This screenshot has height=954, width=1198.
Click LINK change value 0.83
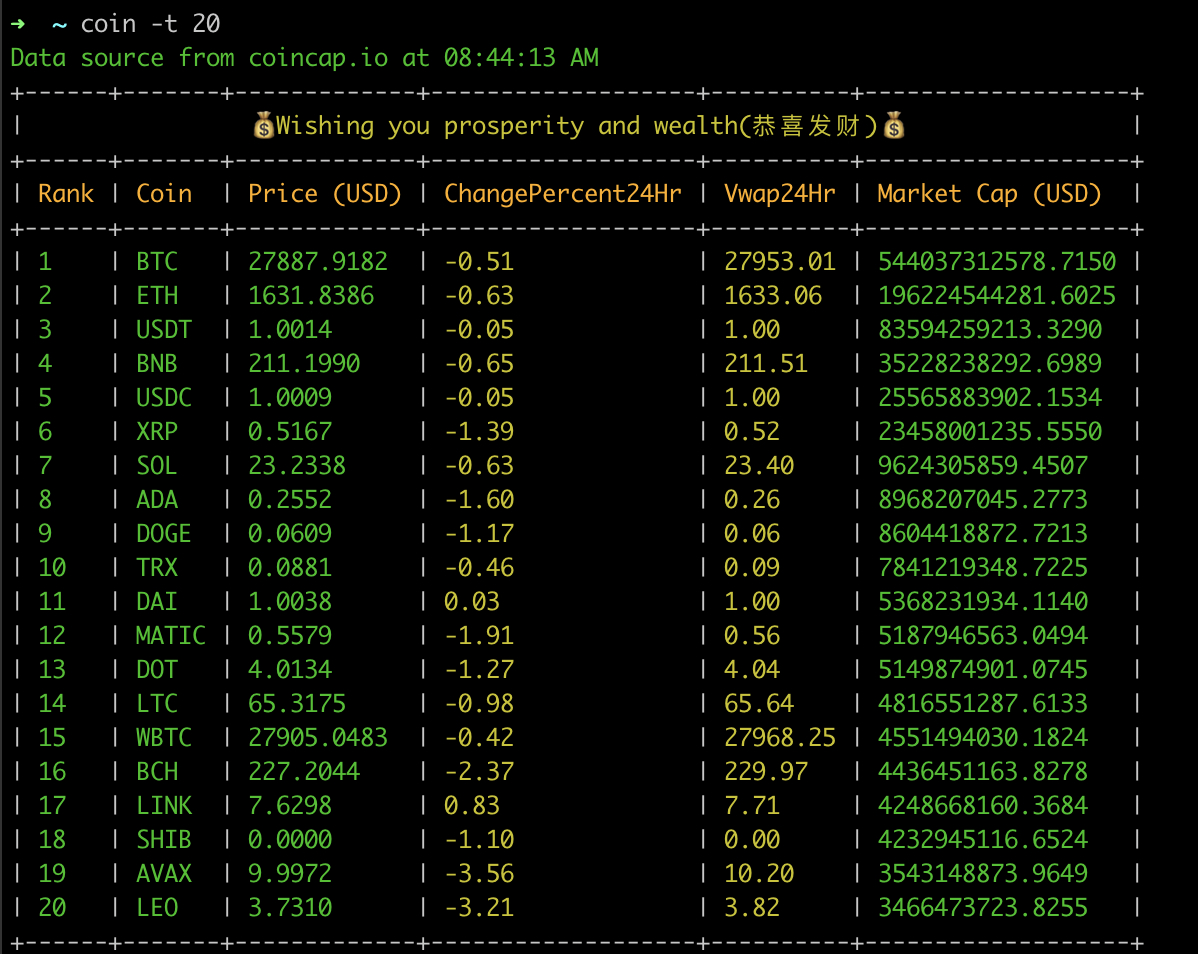(471, 806)
